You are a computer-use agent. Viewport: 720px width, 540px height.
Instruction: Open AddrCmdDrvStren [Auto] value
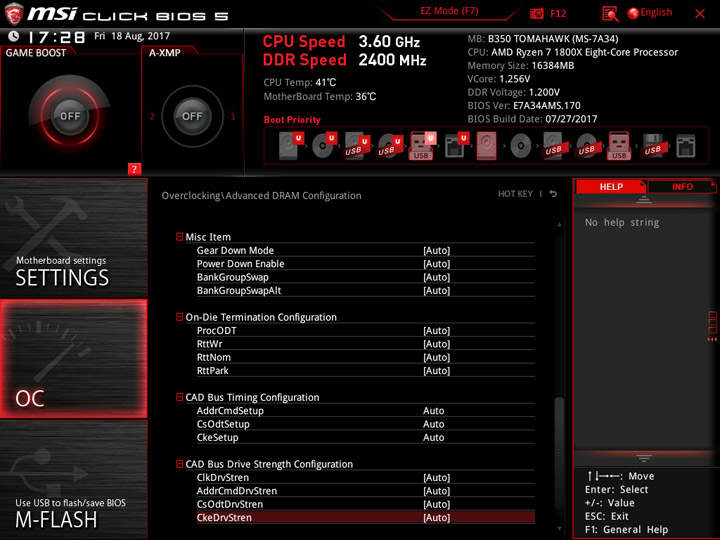coord(437,490)
